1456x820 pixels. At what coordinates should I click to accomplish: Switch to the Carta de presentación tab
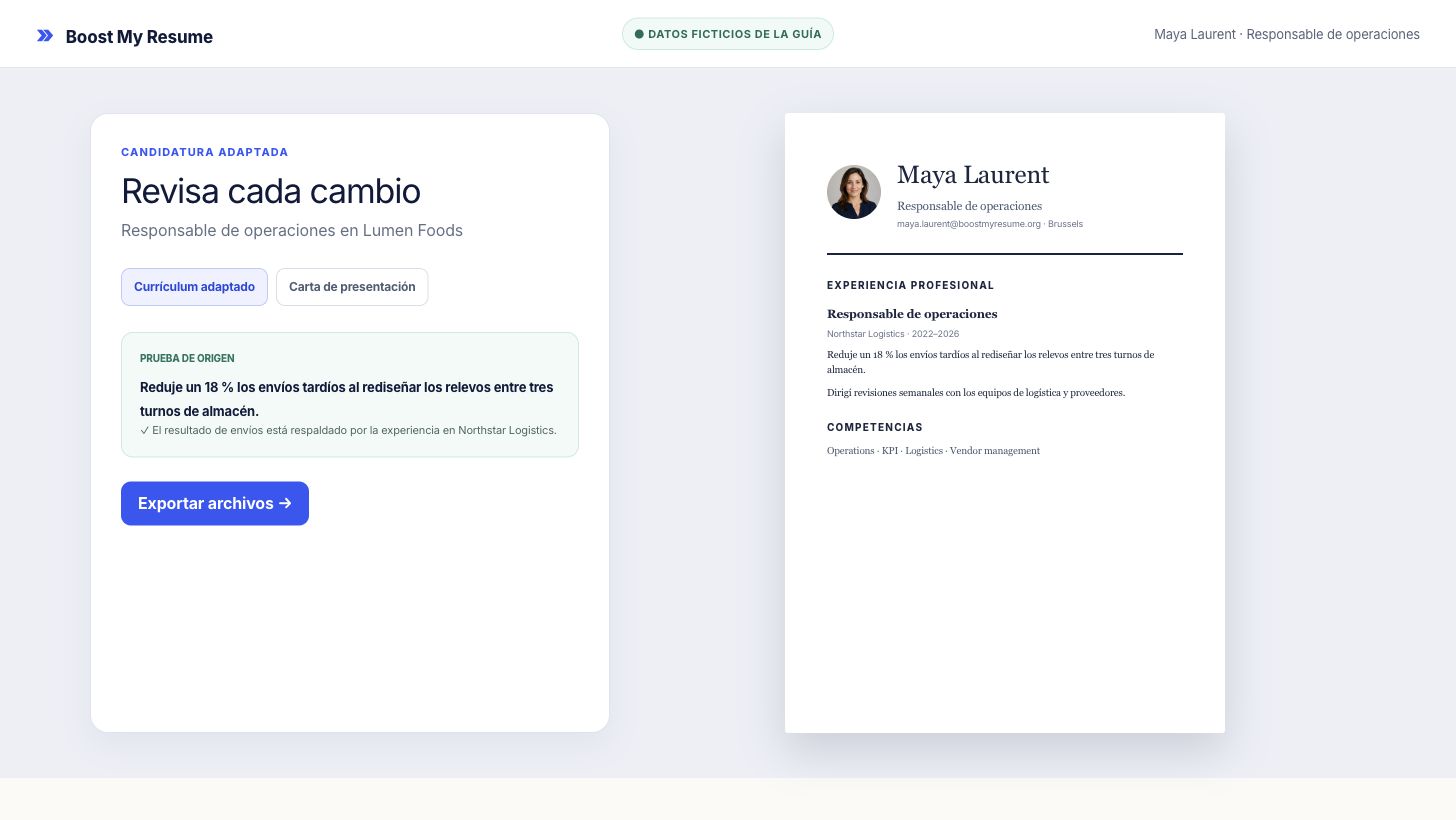click(352, 287)
